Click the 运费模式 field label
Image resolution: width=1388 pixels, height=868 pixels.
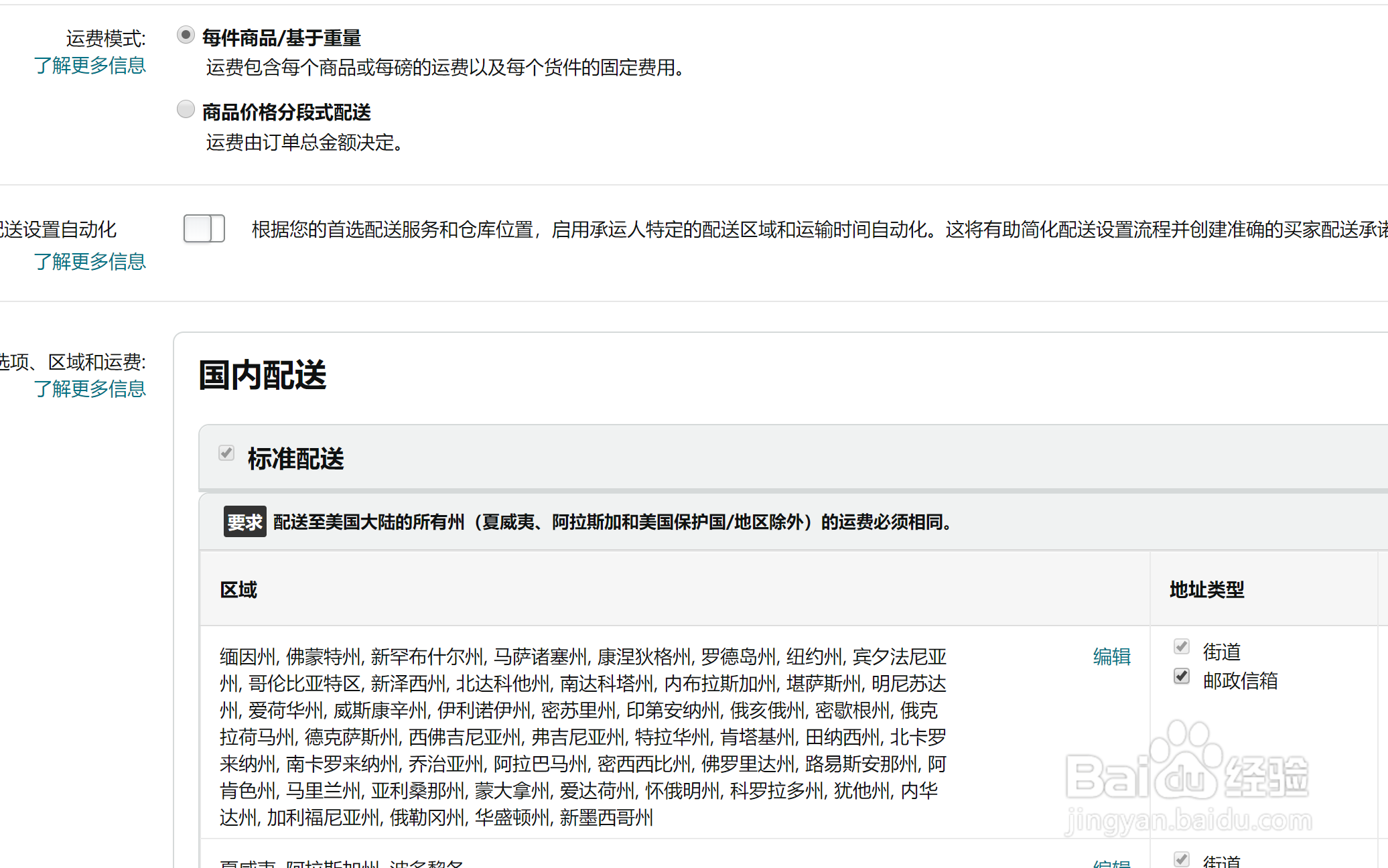(x=106, y=39)
